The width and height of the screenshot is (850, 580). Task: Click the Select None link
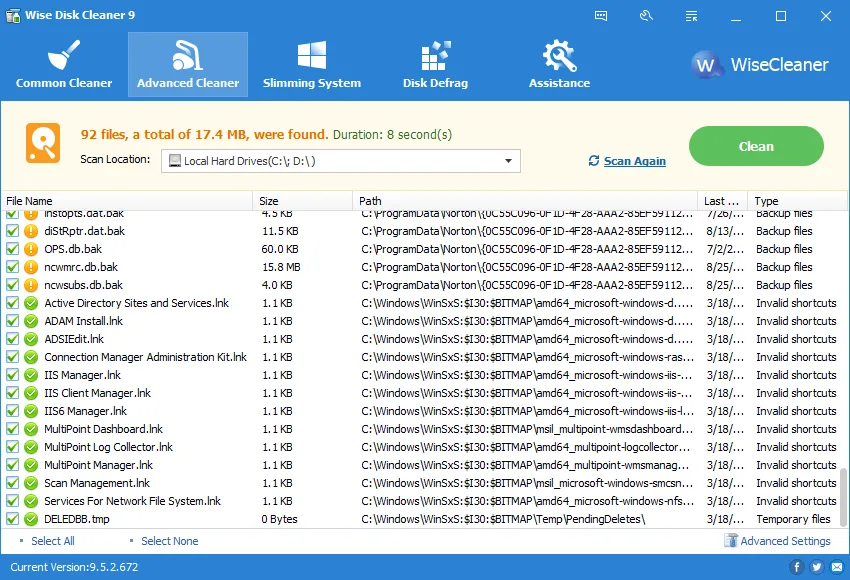coord(170,541)
